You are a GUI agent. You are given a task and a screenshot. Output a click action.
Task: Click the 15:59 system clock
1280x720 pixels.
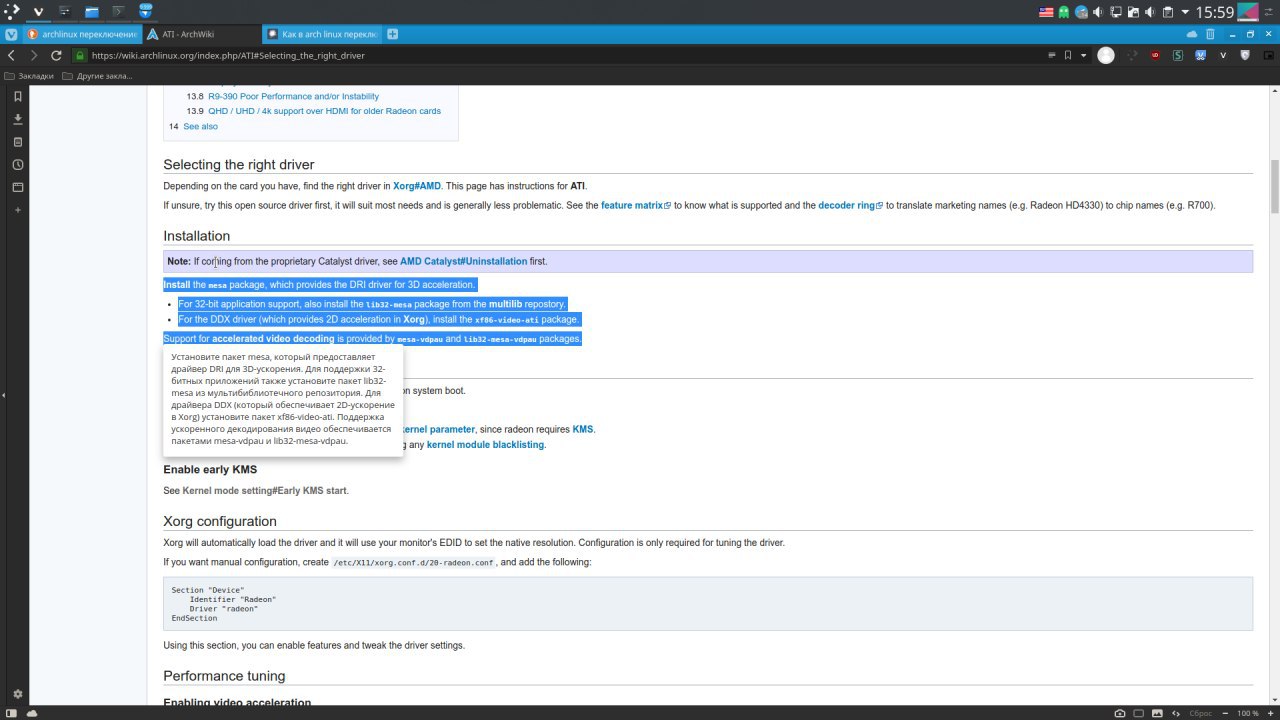coord(1214,12)
